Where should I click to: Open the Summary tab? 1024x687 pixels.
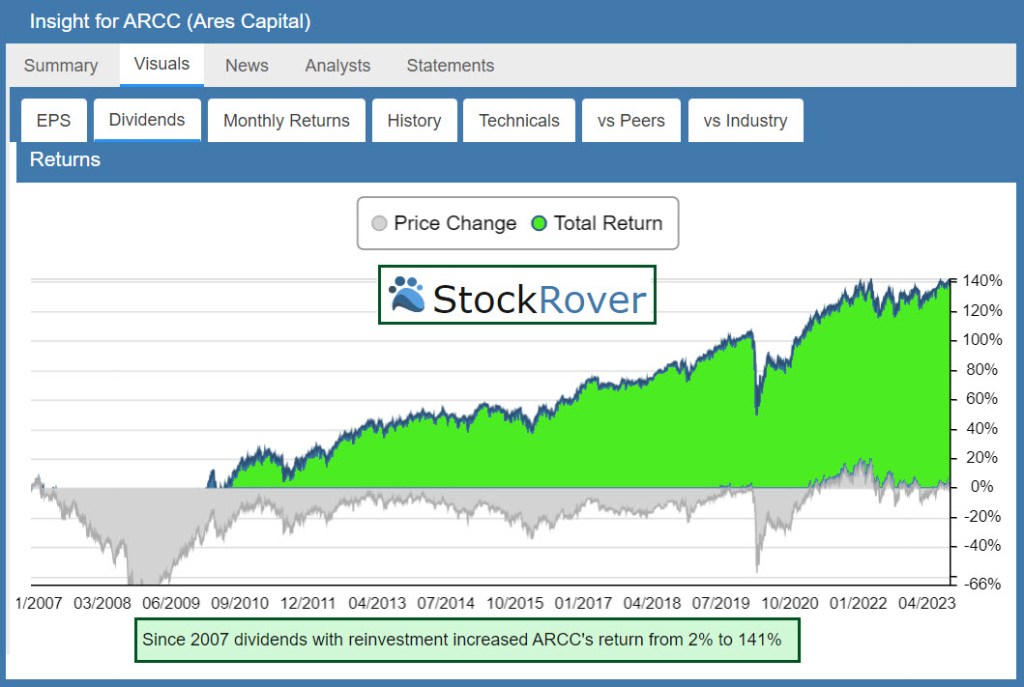coord(61,66)
